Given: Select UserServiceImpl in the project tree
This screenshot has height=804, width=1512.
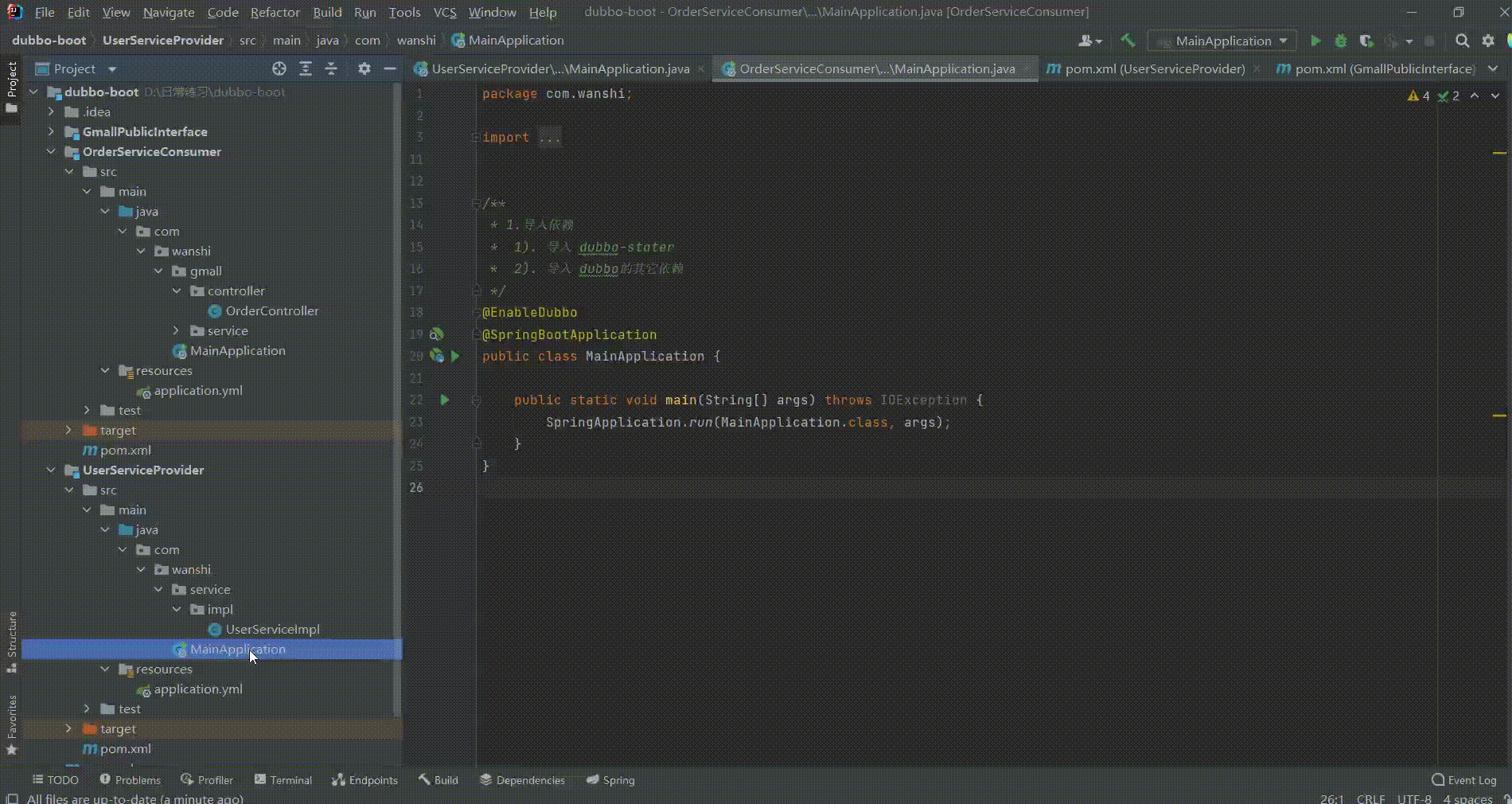Looking at the screenshot, I should [x=272, y=629].
